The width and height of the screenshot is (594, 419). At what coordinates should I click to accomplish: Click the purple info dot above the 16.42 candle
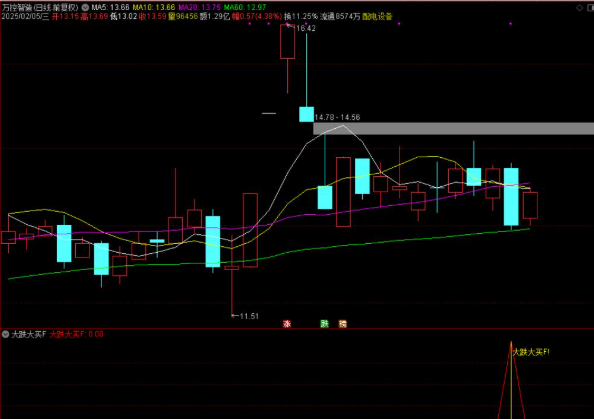[x=288, y=24]
